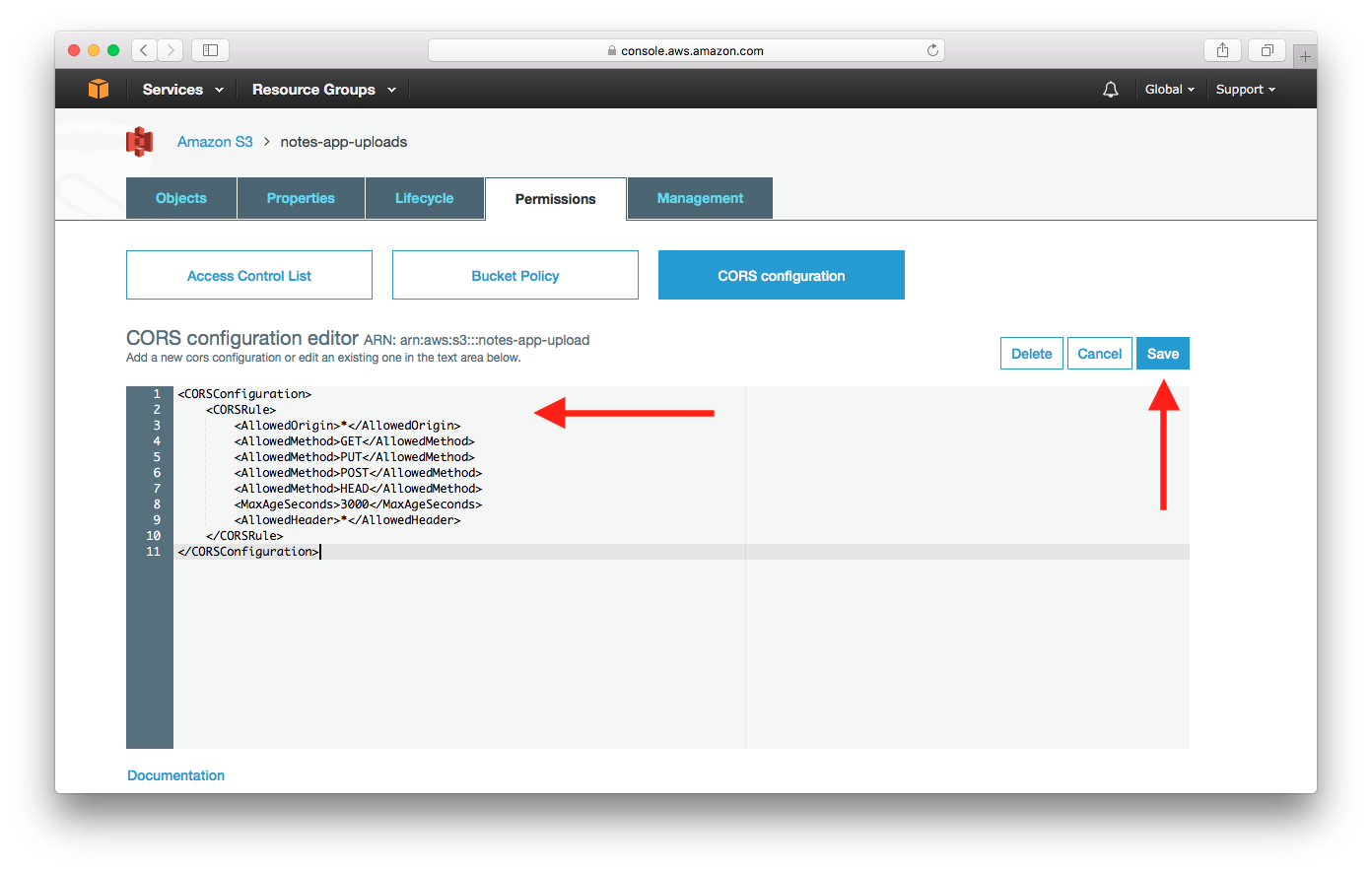Open the Bucket Policy section
The width and height of the screenshot is (1372, 872).
tap(515, 275)
